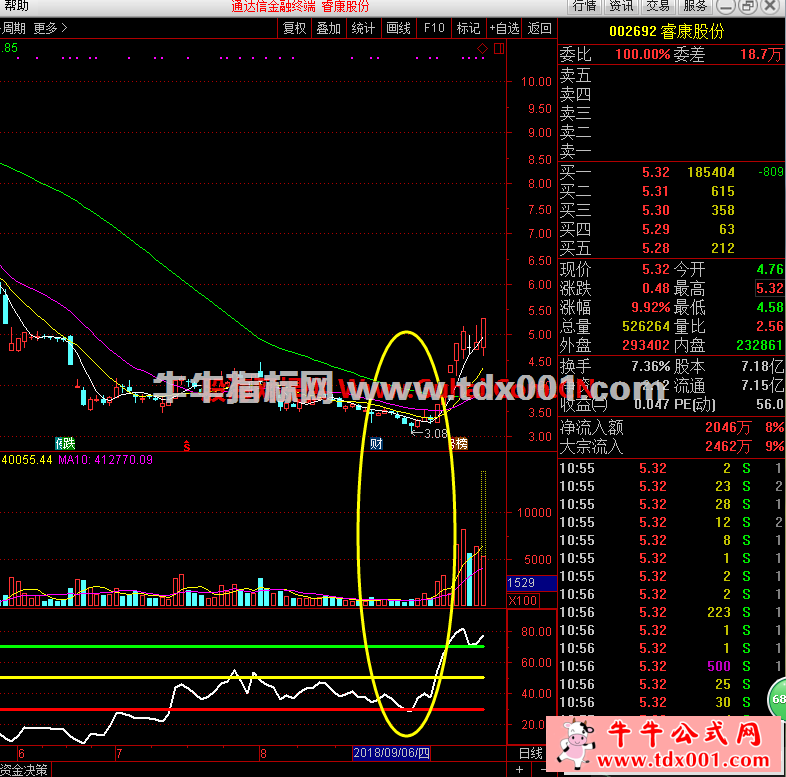Click the 委差 18.7万 value
This screenshot has height=777, width=786.
point(761,54)
